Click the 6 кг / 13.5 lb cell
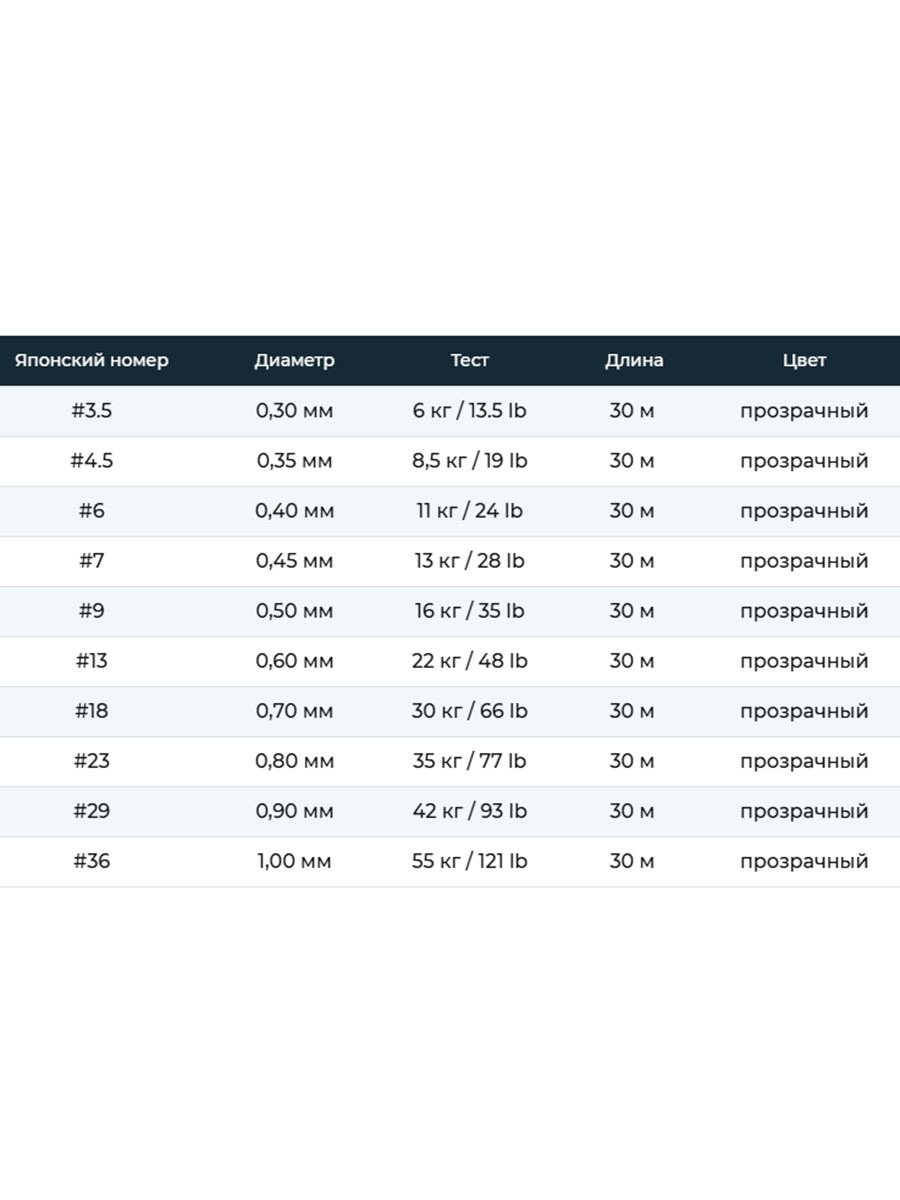The image size is (900, 1200). click(470, 411)
